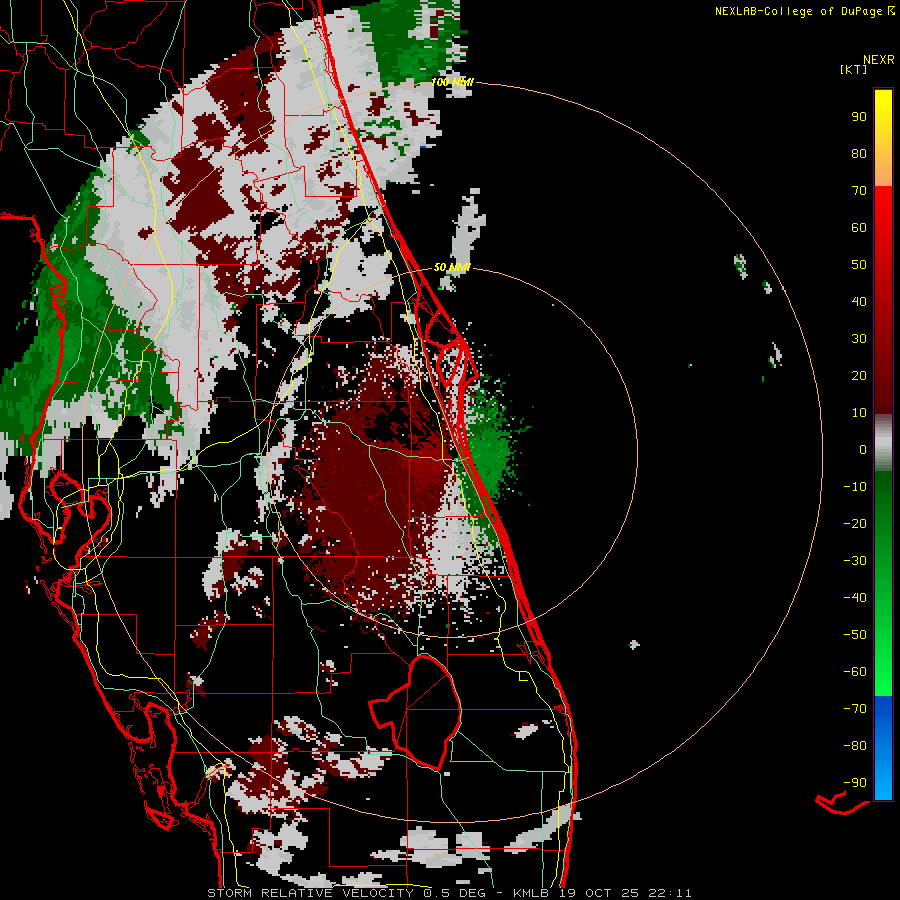The height and width of the screenshot is (900, 900).
Task: Select the 90 value on the velocity scale
Action: pyautogui.click(x=859, y=117)
